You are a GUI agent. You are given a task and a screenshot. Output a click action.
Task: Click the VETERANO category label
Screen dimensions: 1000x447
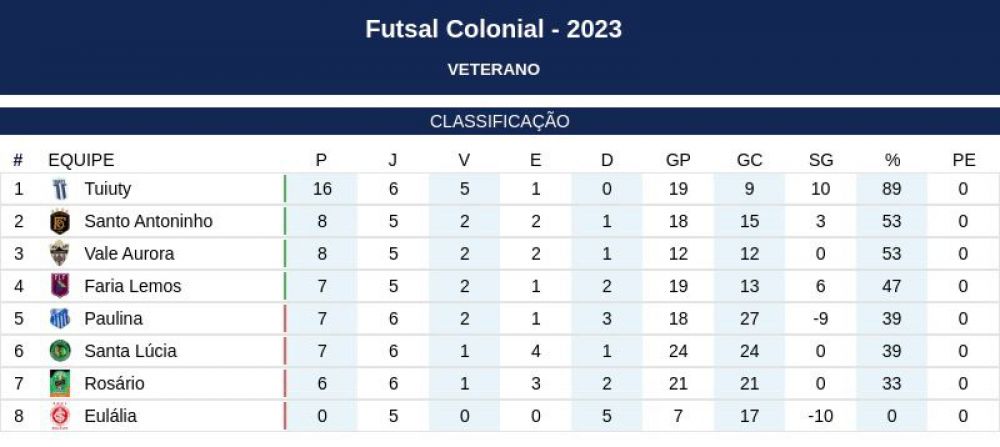tap(494, 70)
